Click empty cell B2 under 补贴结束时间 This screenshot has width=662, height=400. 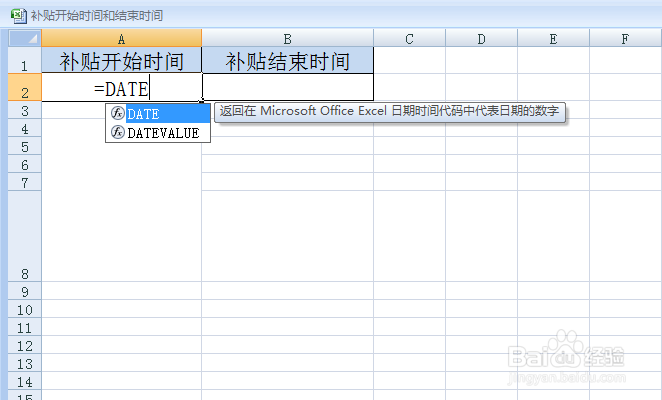[288, 87]
